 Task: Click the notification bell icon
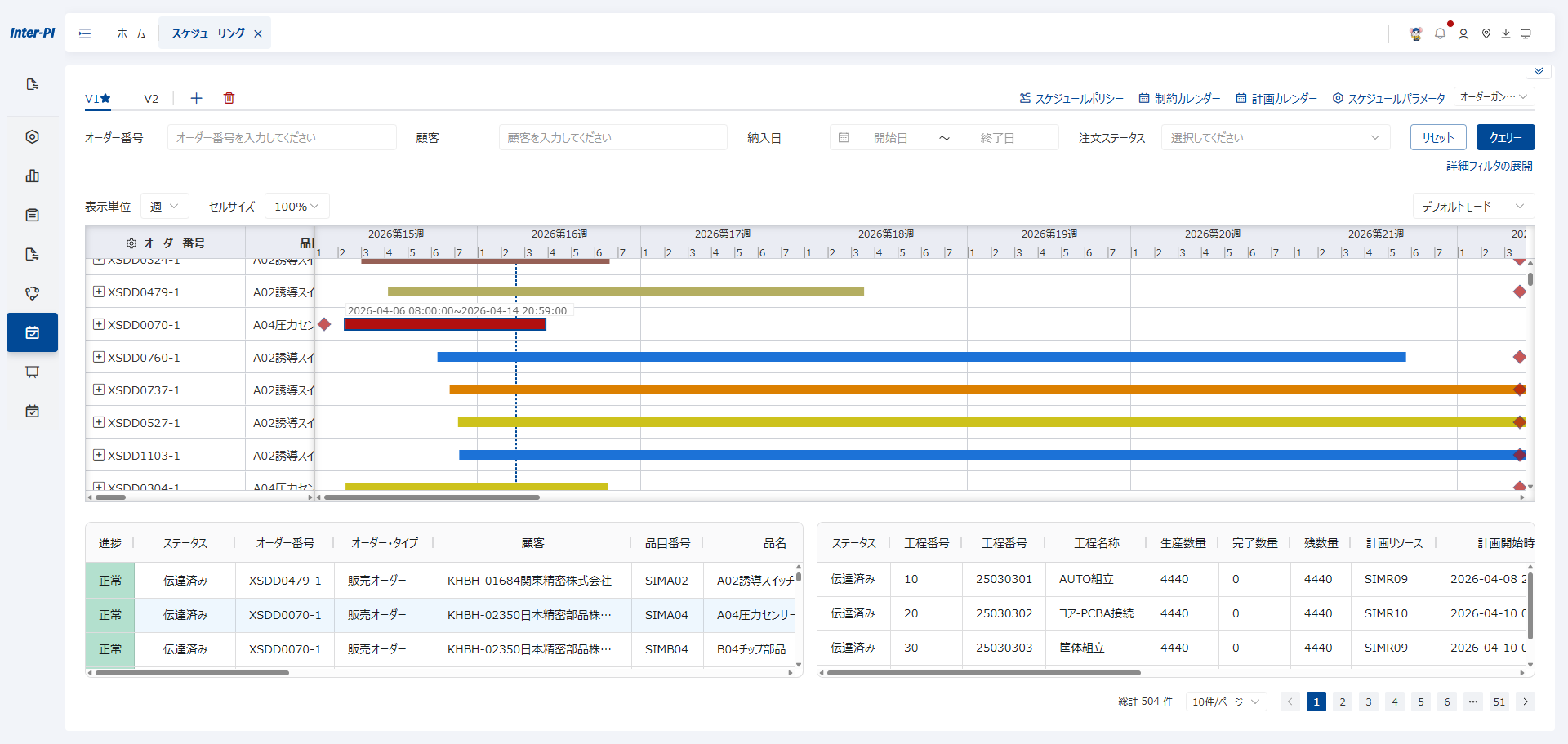click(x=1440, y=33)
